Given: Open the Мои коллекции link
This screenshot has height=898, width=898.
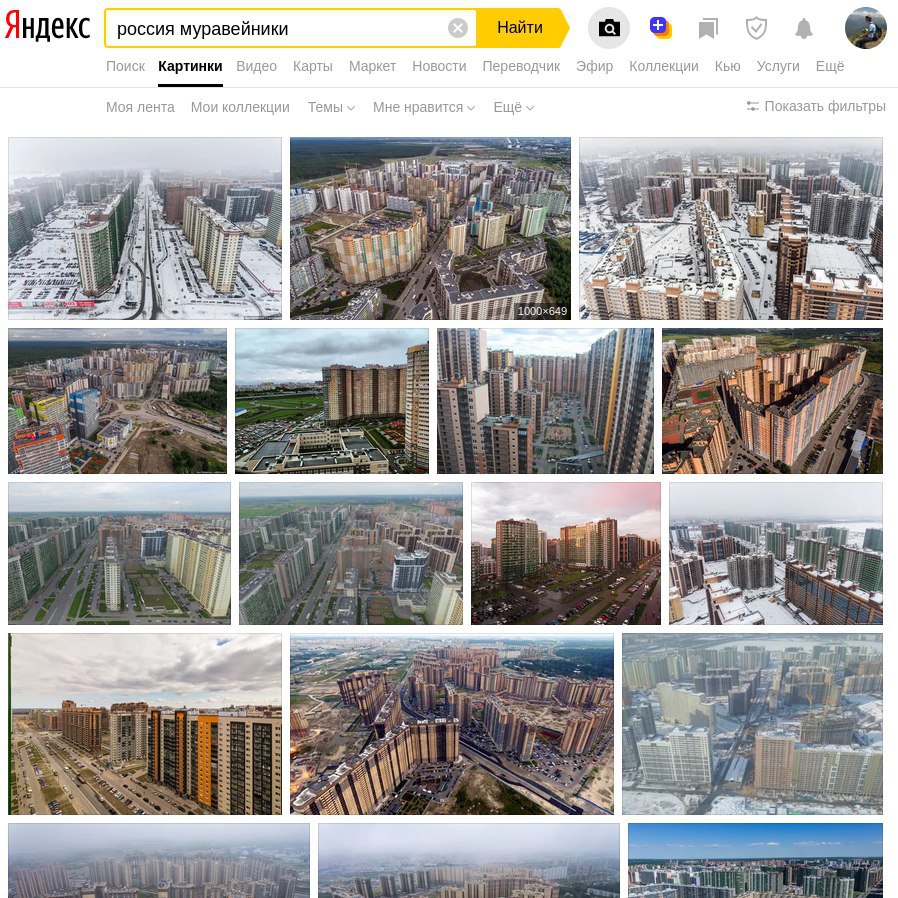Looking at the screenshot, I should (240, 107).
